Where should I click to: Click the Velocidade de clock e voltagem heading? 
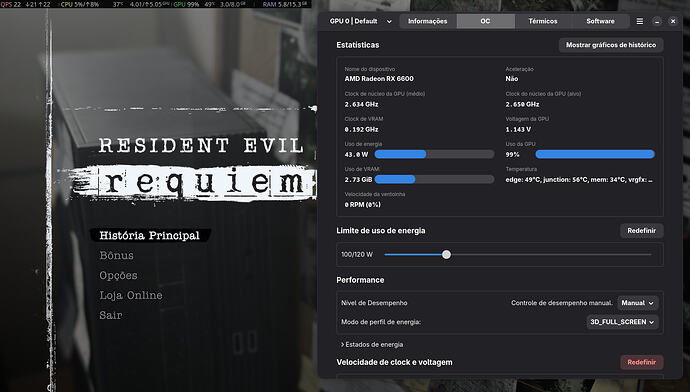394,362
